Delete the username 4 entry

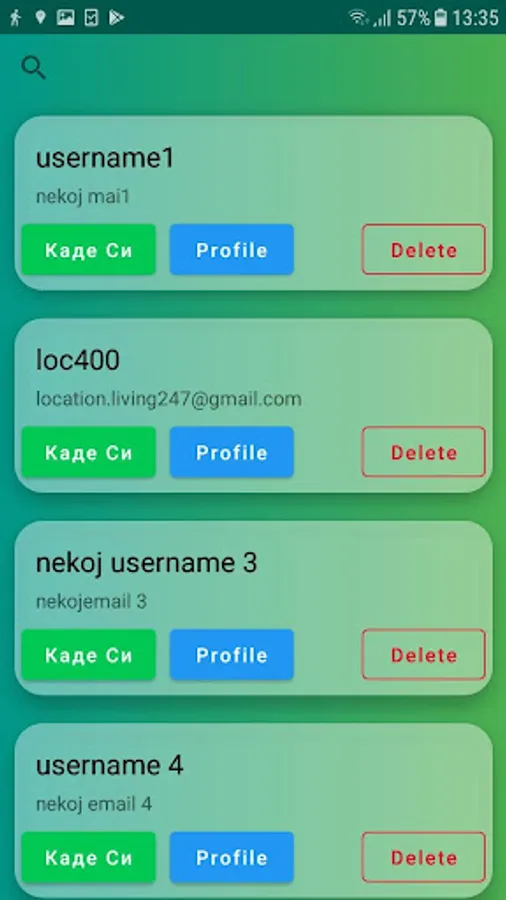click(x=424, y=858)
